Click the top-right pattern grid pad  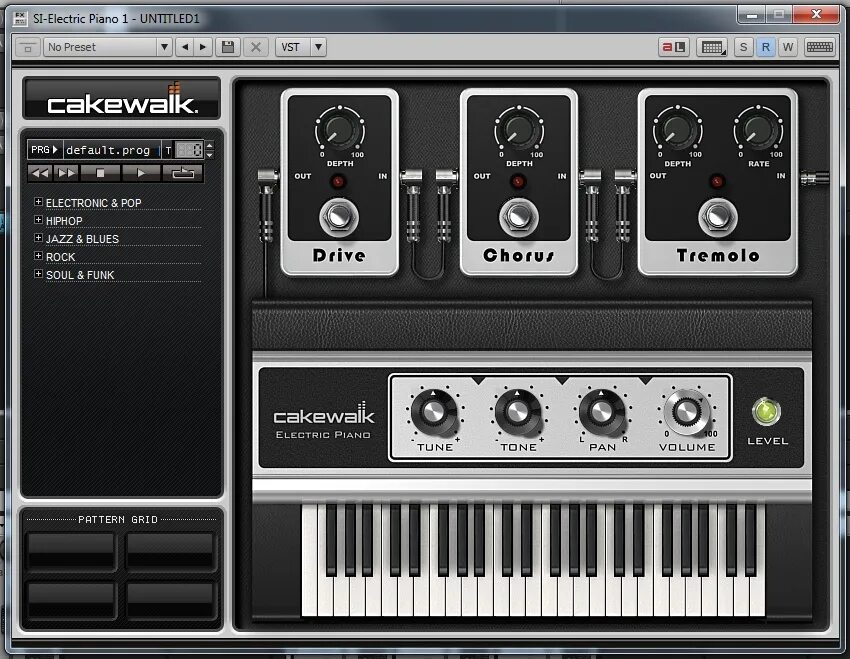[x=171, y=551]
